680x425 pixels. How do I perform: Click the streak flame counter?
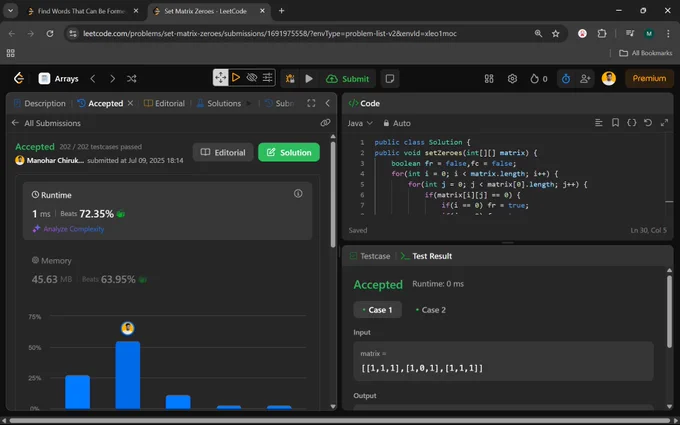539,78
